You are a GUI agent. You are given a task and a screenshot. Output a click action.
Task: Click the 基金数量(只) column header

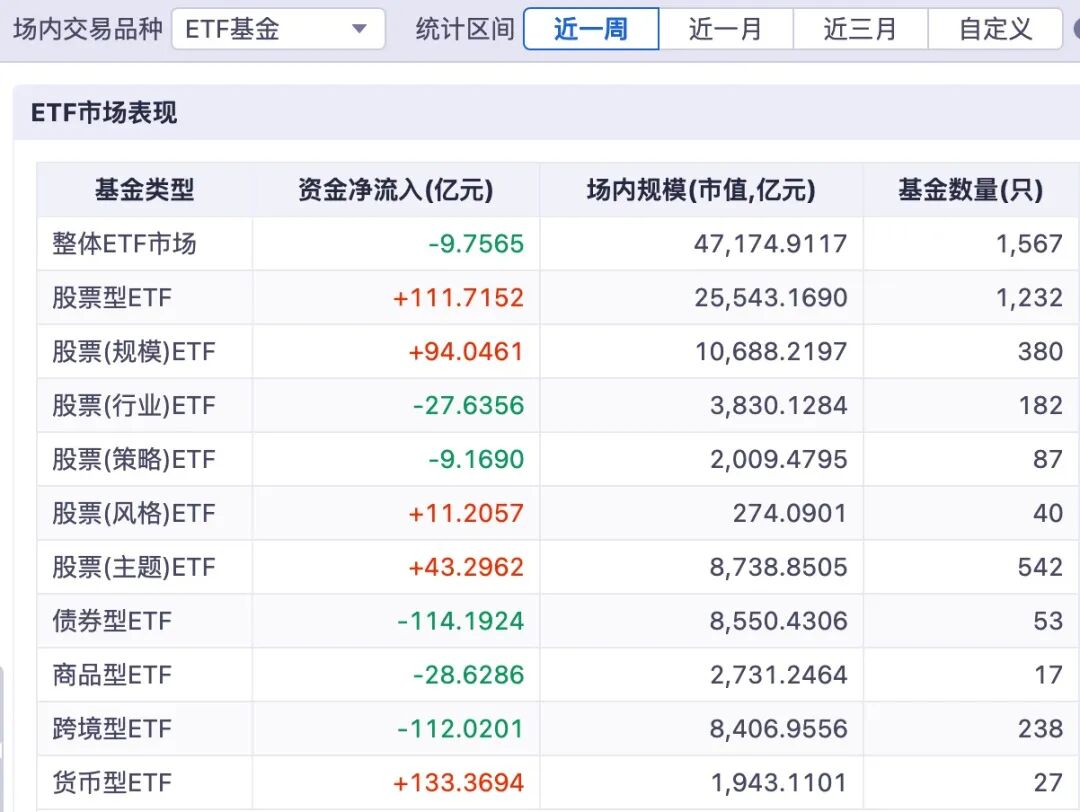coord(970,189)
